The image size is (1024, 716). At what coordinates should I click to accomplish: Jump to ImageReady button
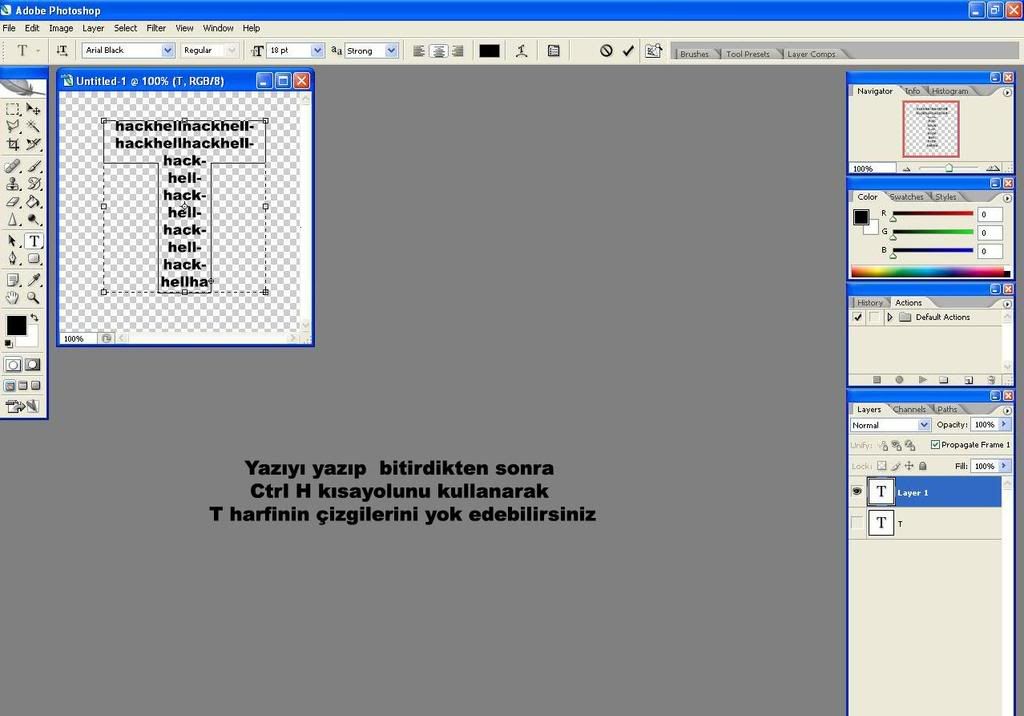pos(22,406)
